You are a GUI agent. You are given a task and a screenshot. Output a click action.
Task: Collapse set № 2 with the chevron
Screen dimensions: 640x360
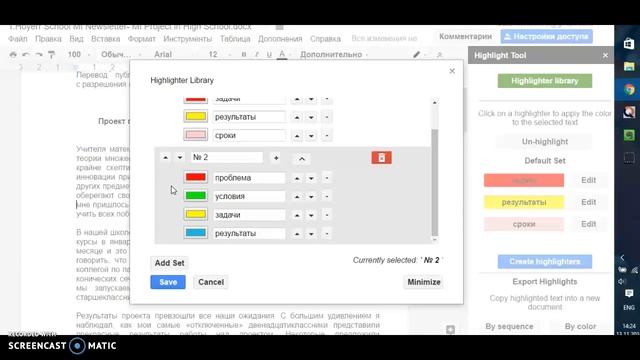302,158
